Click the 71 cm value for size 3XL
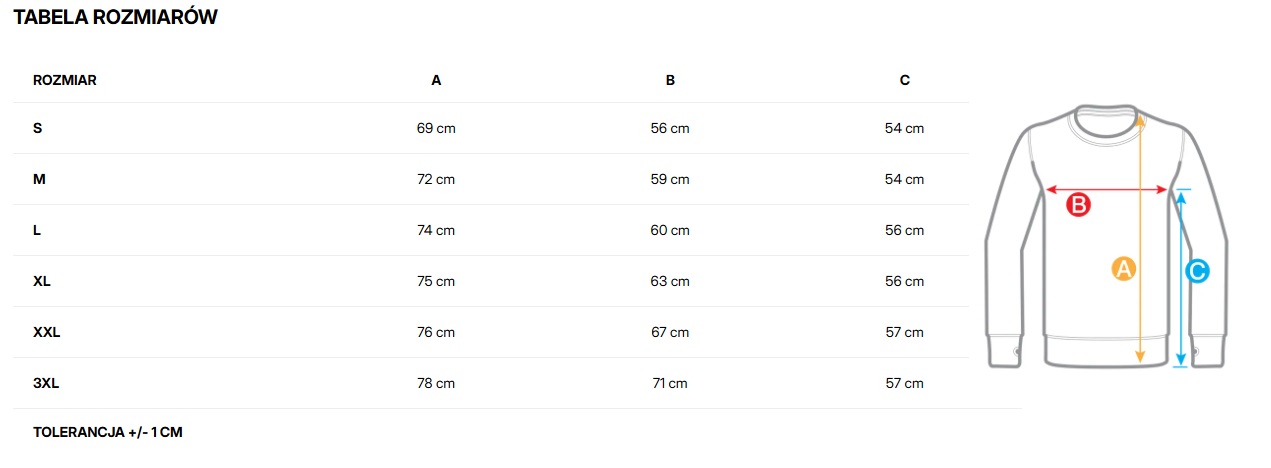Viewport: 1271px width, 468px height. (670, 383)
